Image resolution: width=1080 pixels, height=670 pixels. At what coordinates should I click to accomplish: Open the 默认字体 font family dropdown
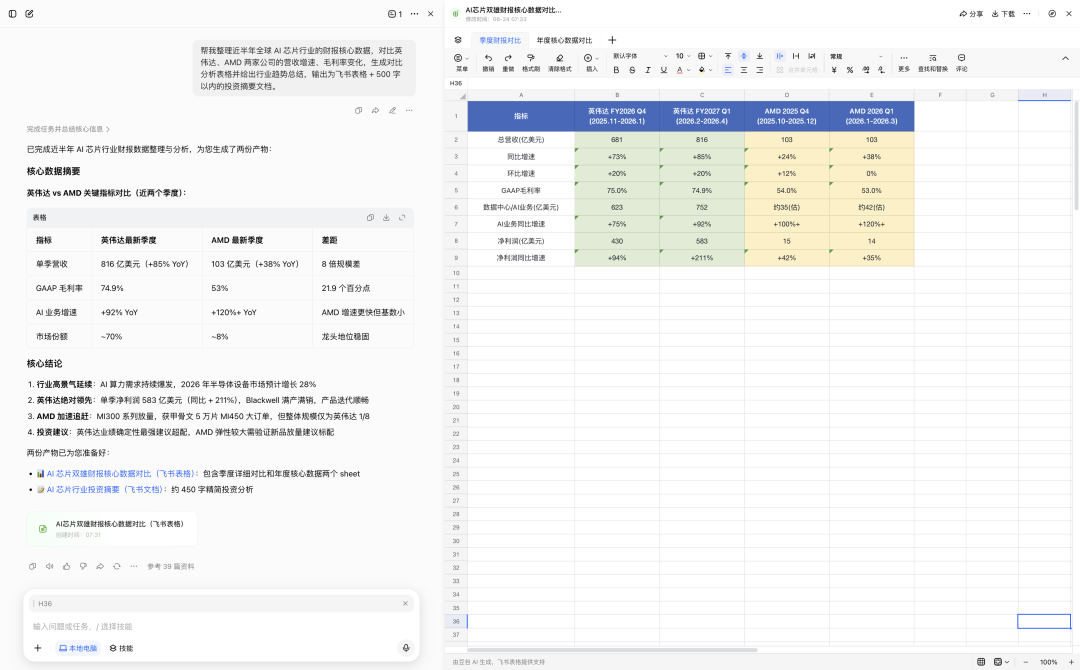pyautogui.click(x=640, y=56)
